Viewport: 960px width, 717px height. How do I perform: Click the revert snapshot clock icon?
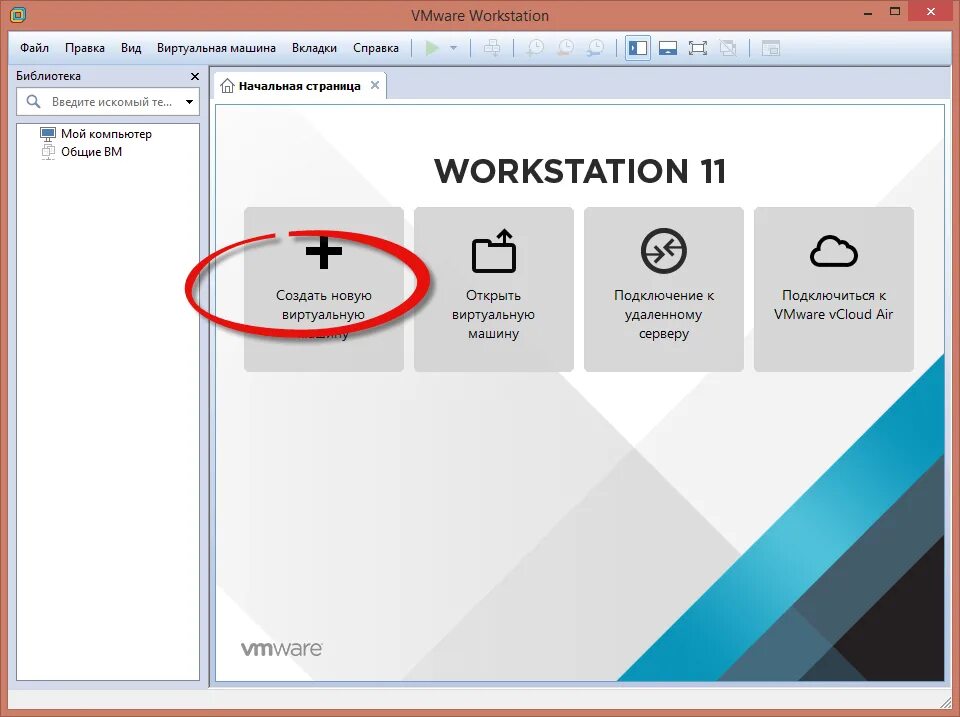[565, 48]
